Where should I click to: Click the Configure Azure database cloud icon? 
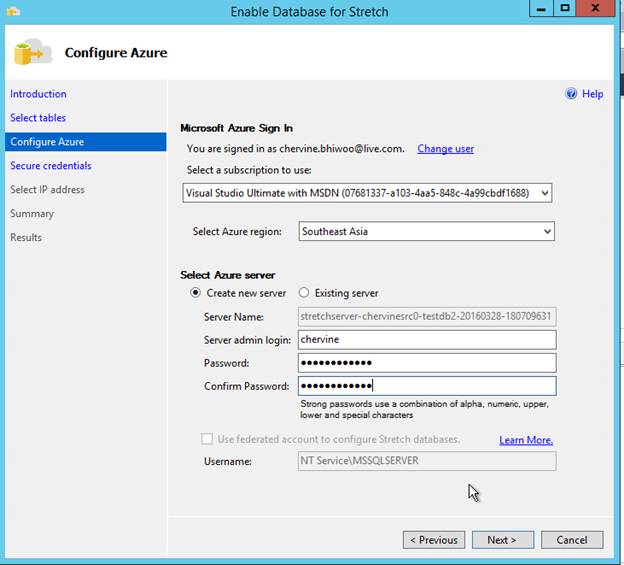tap(33, 52)
